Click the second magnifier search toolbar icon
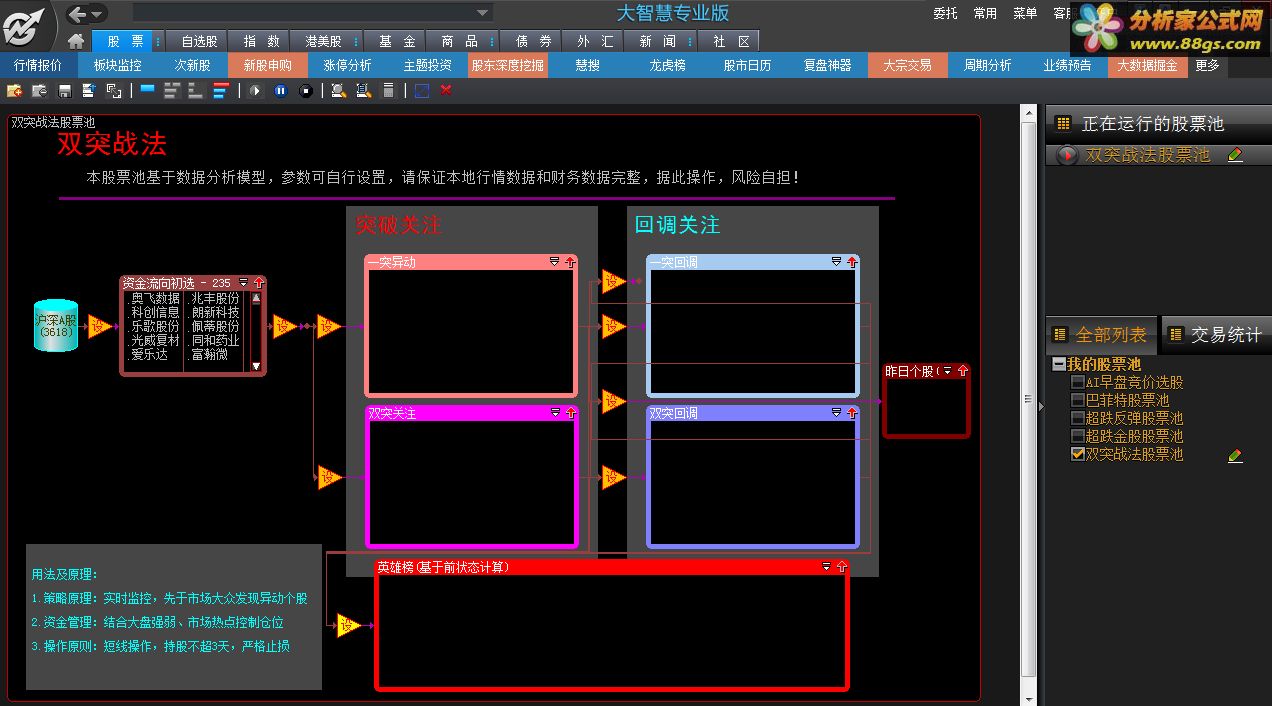This screenshot has height=706, width=1272. [363, 91]
